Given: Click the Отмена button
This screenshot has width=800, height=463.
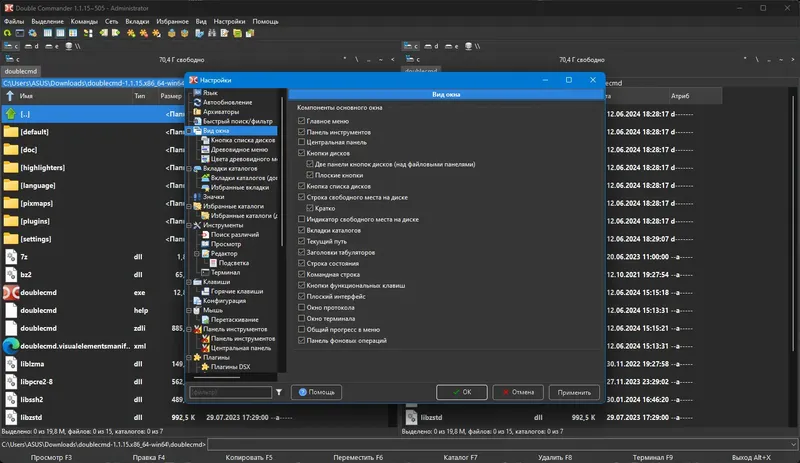Looking at the screenshot, I should pos(515,393).
